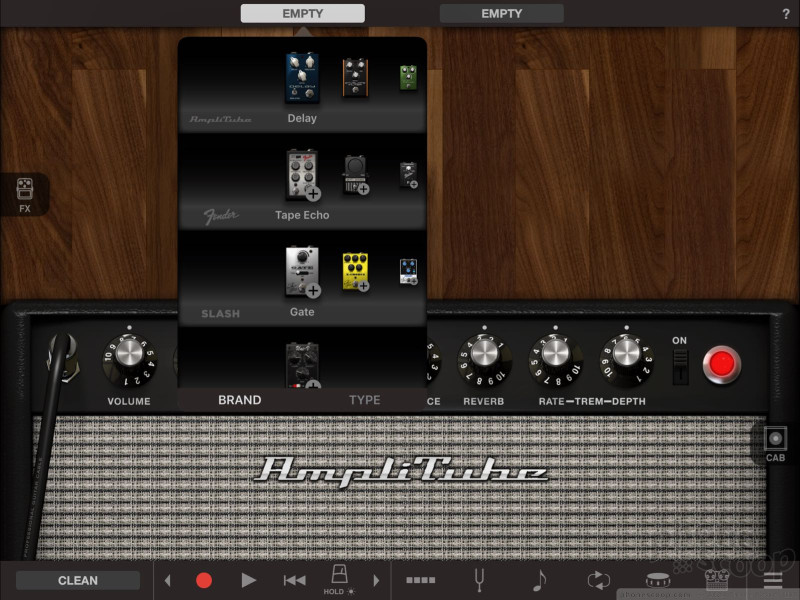800x600 pixels.
Task: Select the black and orange AmpliTube pedal
Action: point(356,78)
